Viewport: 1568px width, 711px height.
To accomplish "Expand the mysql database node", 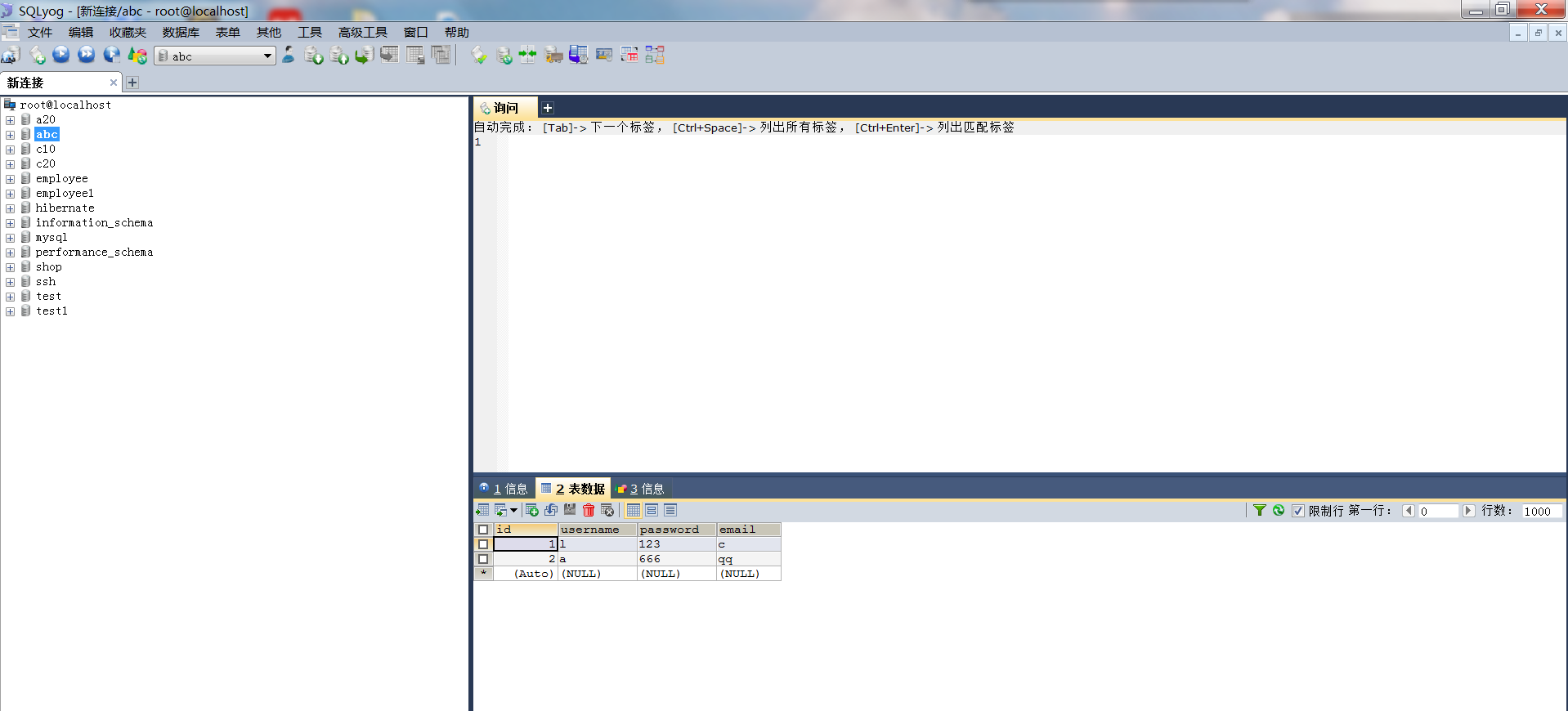I will coord(10,238).
